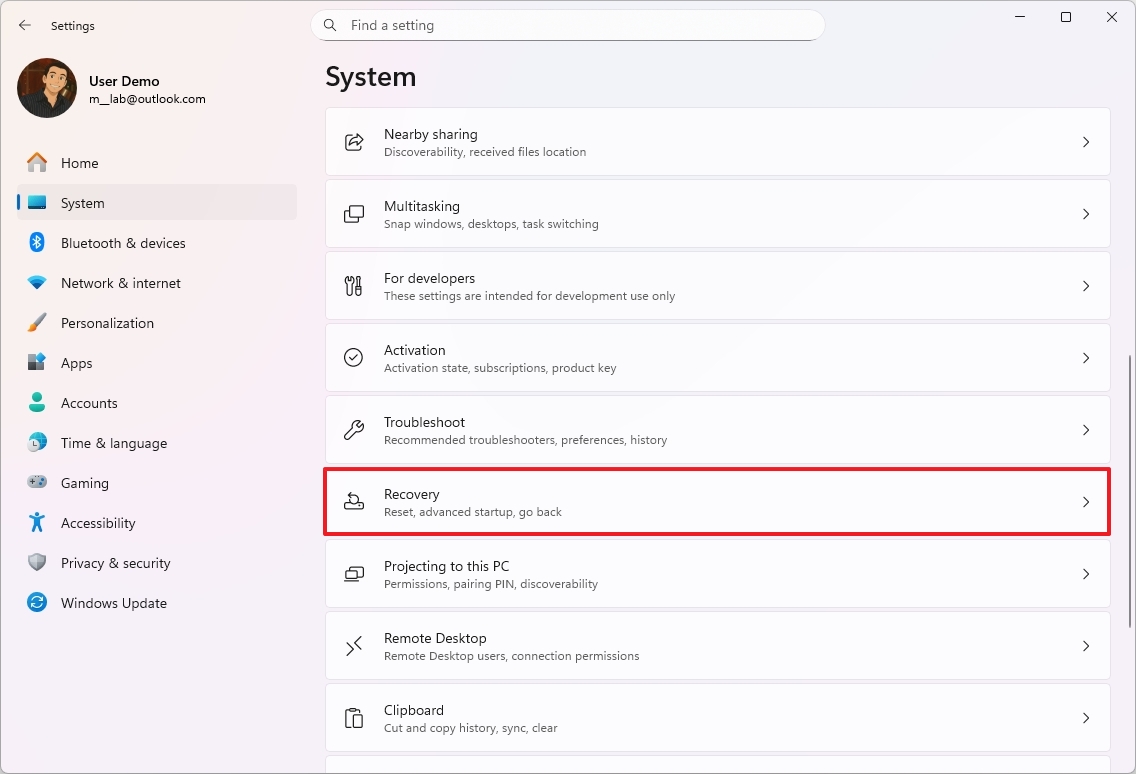Expand the Clipboard row chevron

coord(1086,718)
